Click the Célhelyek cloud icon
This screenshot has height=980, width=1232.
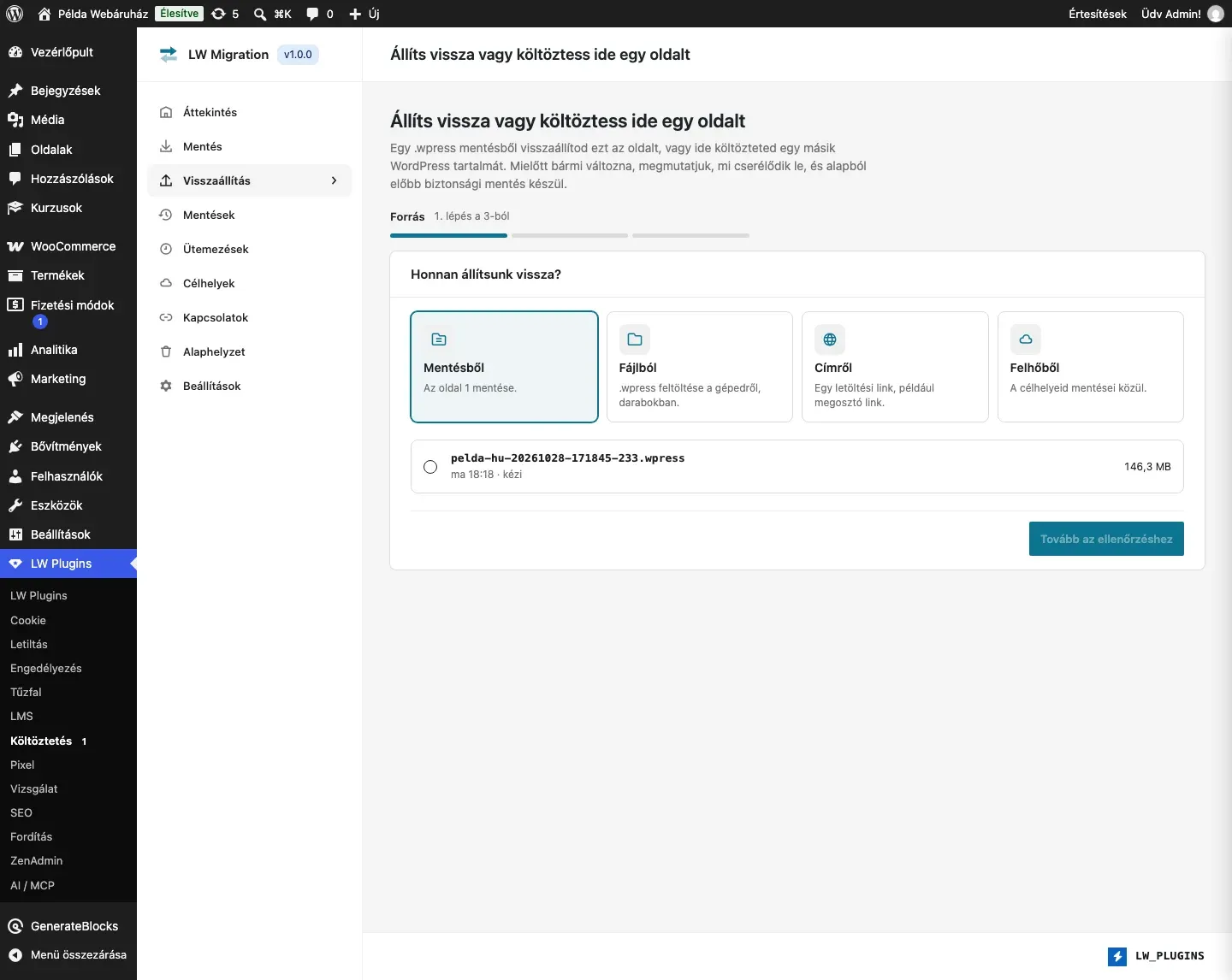(x=166, y=283)
